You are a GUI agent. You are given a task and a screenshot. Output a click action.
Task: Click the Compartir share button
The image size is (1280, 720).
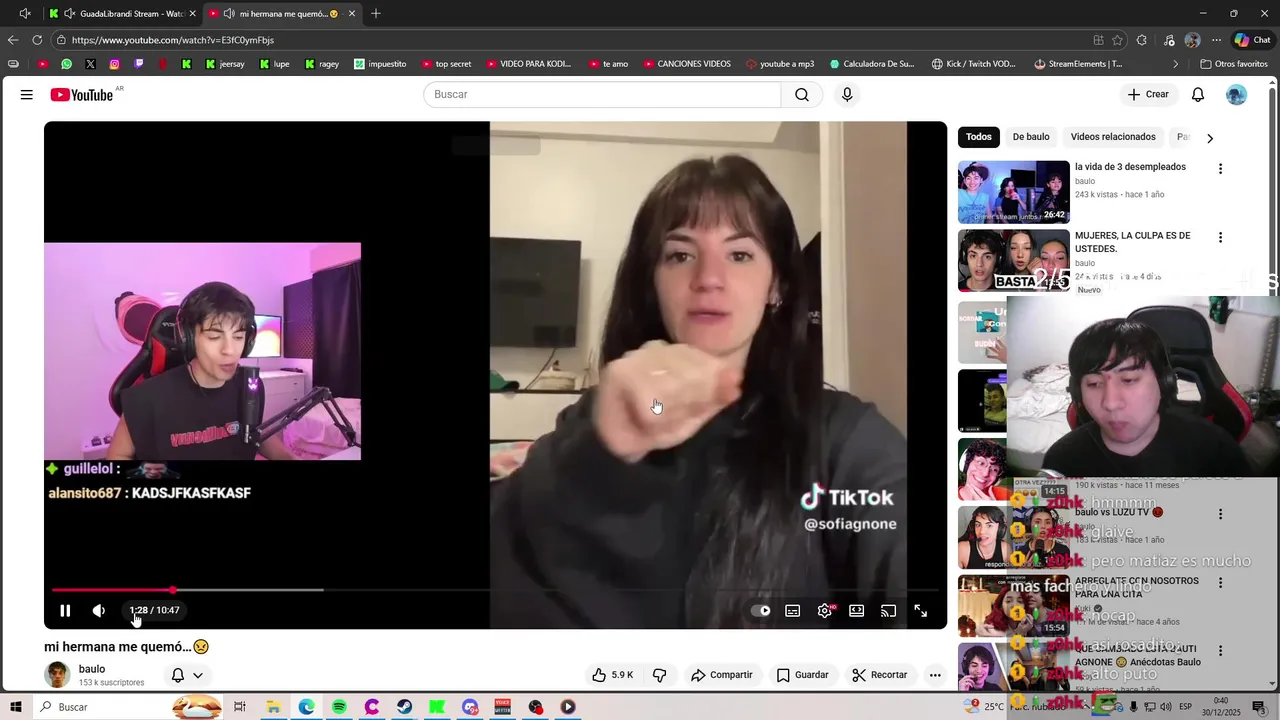722,675
